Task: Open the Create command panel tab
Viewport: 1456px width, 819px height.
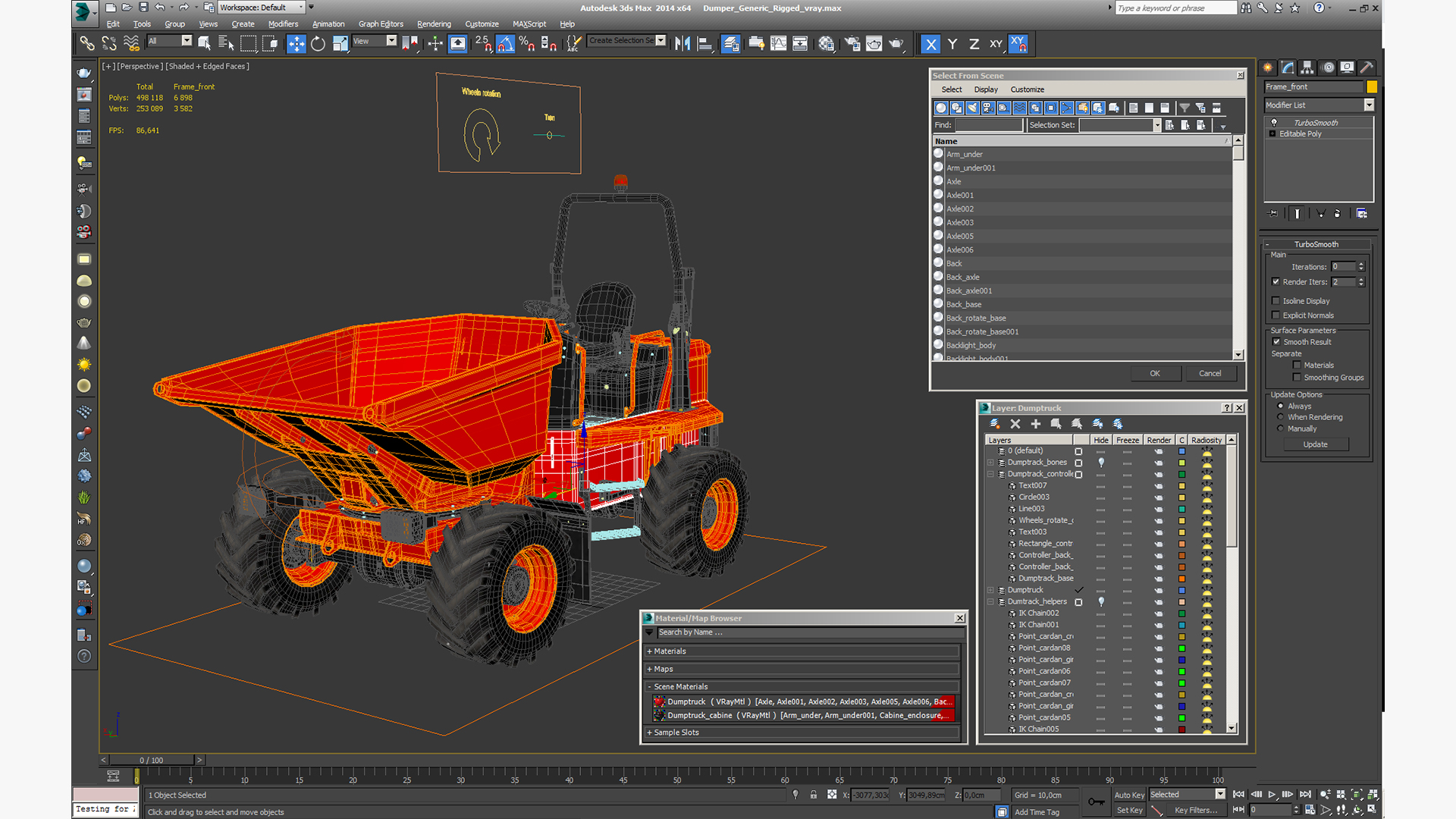Action: [x=1268, y=67]
